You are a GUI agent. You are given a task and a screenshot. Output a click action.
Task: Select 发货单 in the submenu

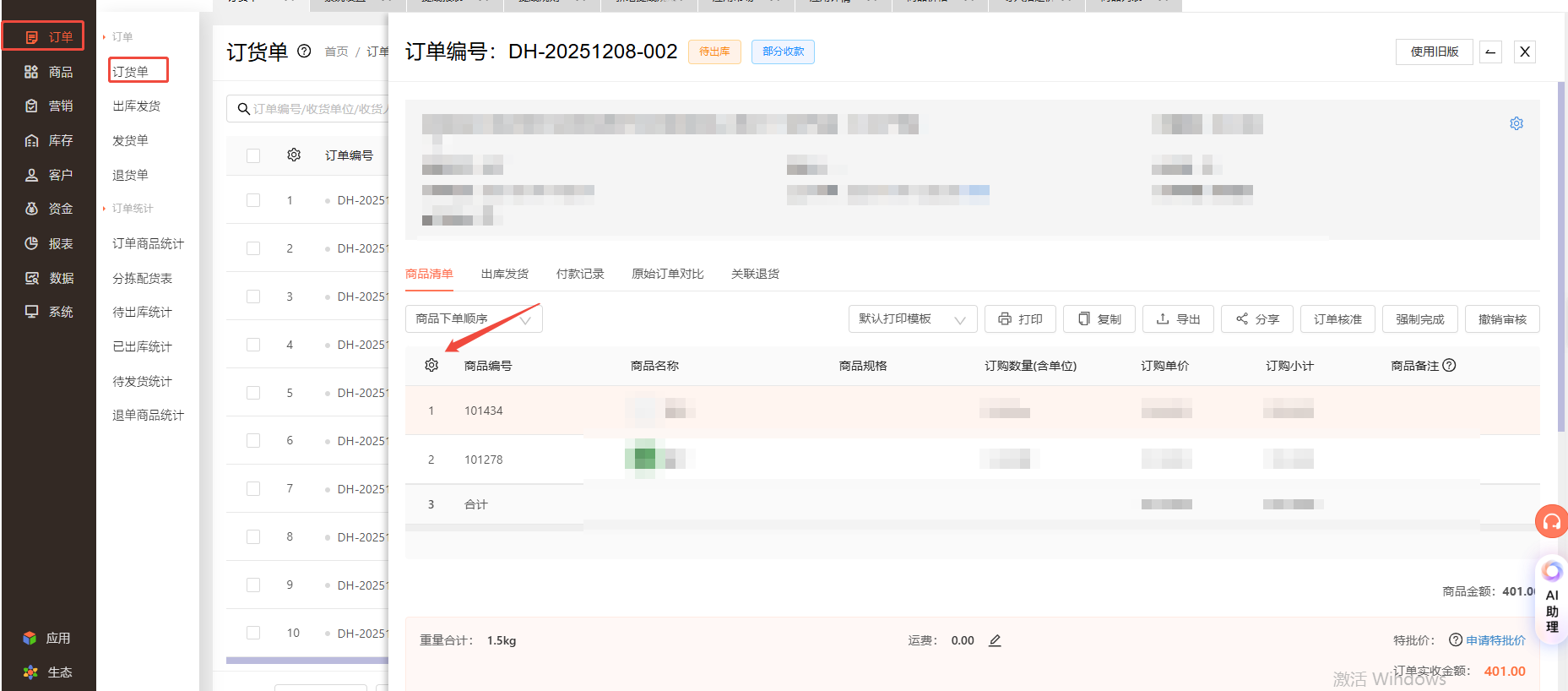tap(130, 140)
